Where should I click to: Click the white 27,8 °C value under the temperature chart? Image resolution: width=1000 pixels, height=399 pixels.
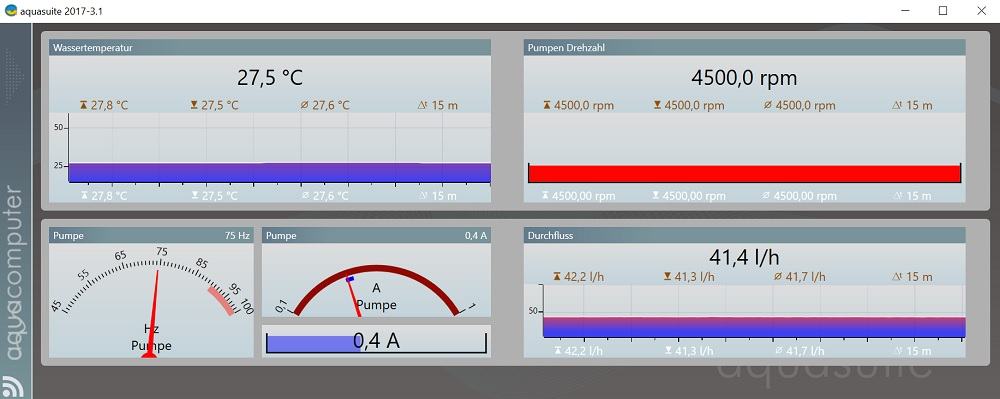[x=110, y=196]
